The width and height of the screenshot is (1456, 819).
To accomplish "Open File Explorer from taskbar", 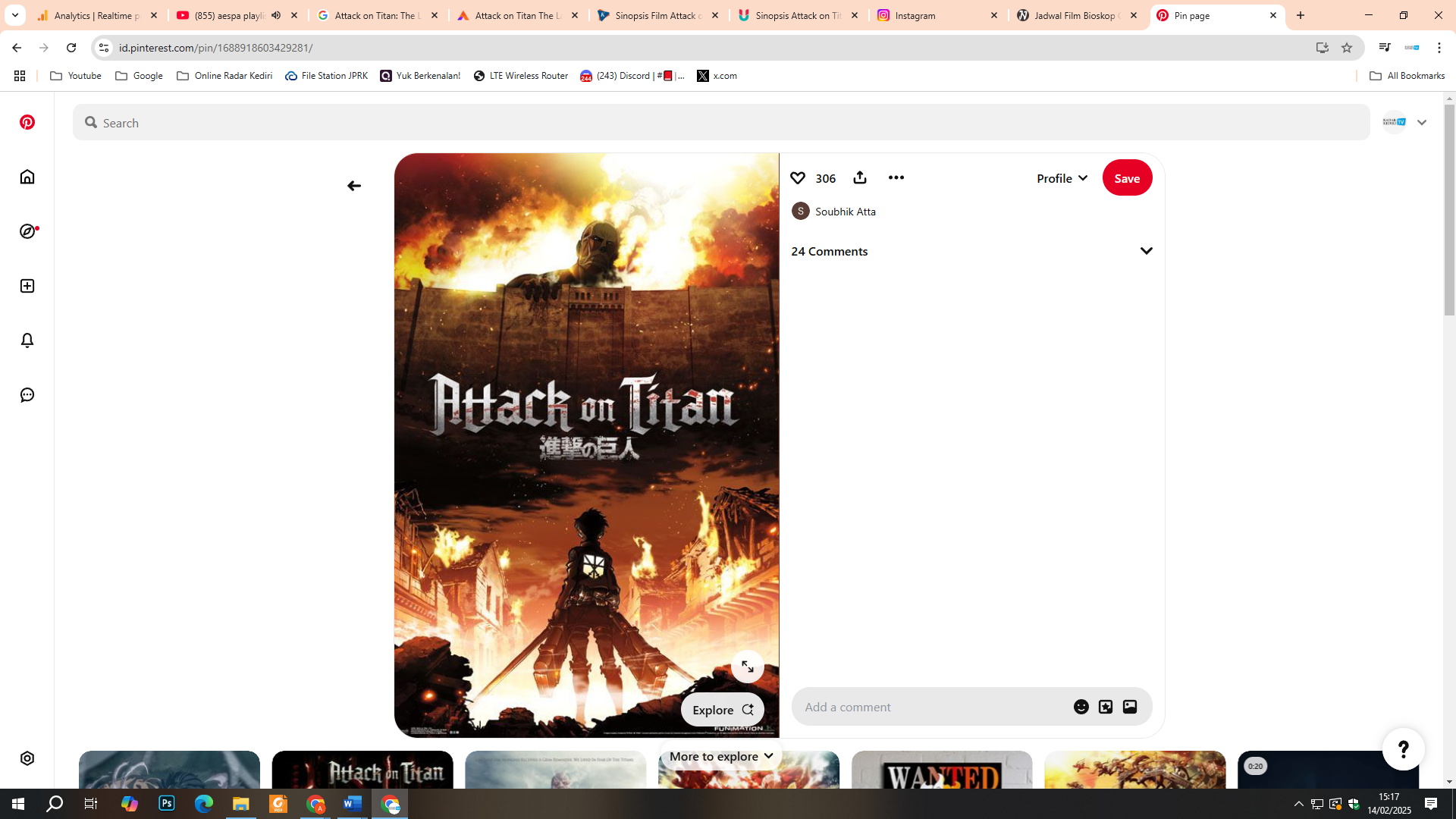I will 241,804.
